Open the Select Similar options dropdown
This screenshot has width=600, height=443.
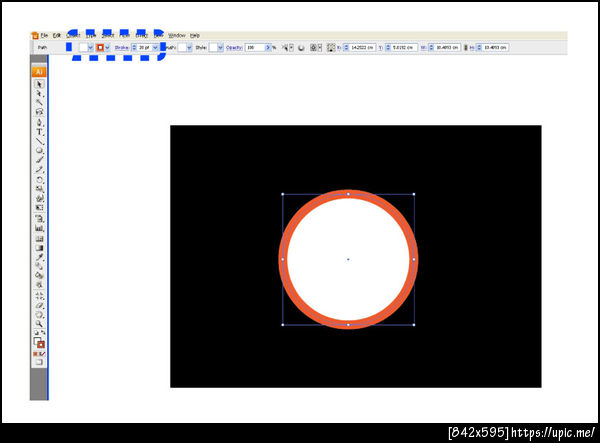pos(291,48)
